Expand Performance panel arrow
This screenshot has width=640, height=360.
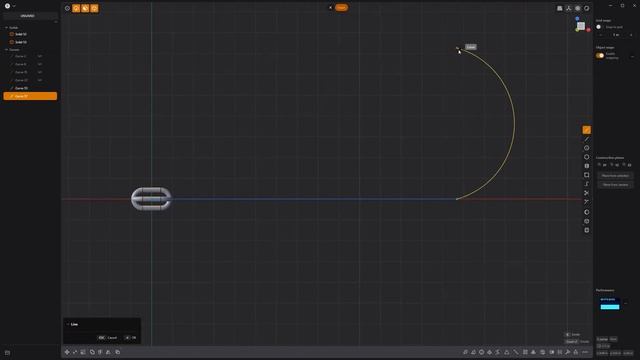626,303
